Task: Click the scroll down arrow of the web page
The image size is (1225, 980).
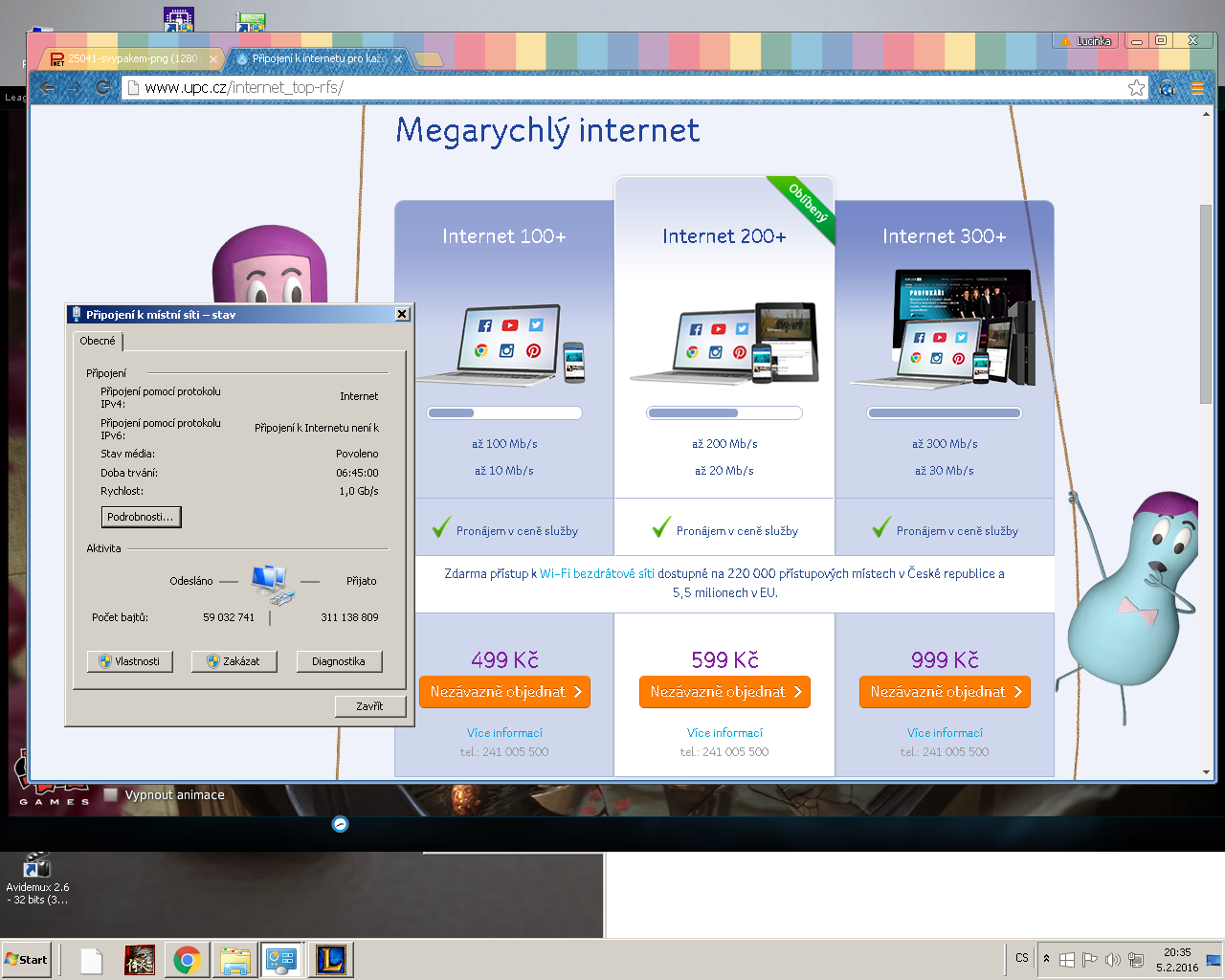Action: coord(1206,772)
